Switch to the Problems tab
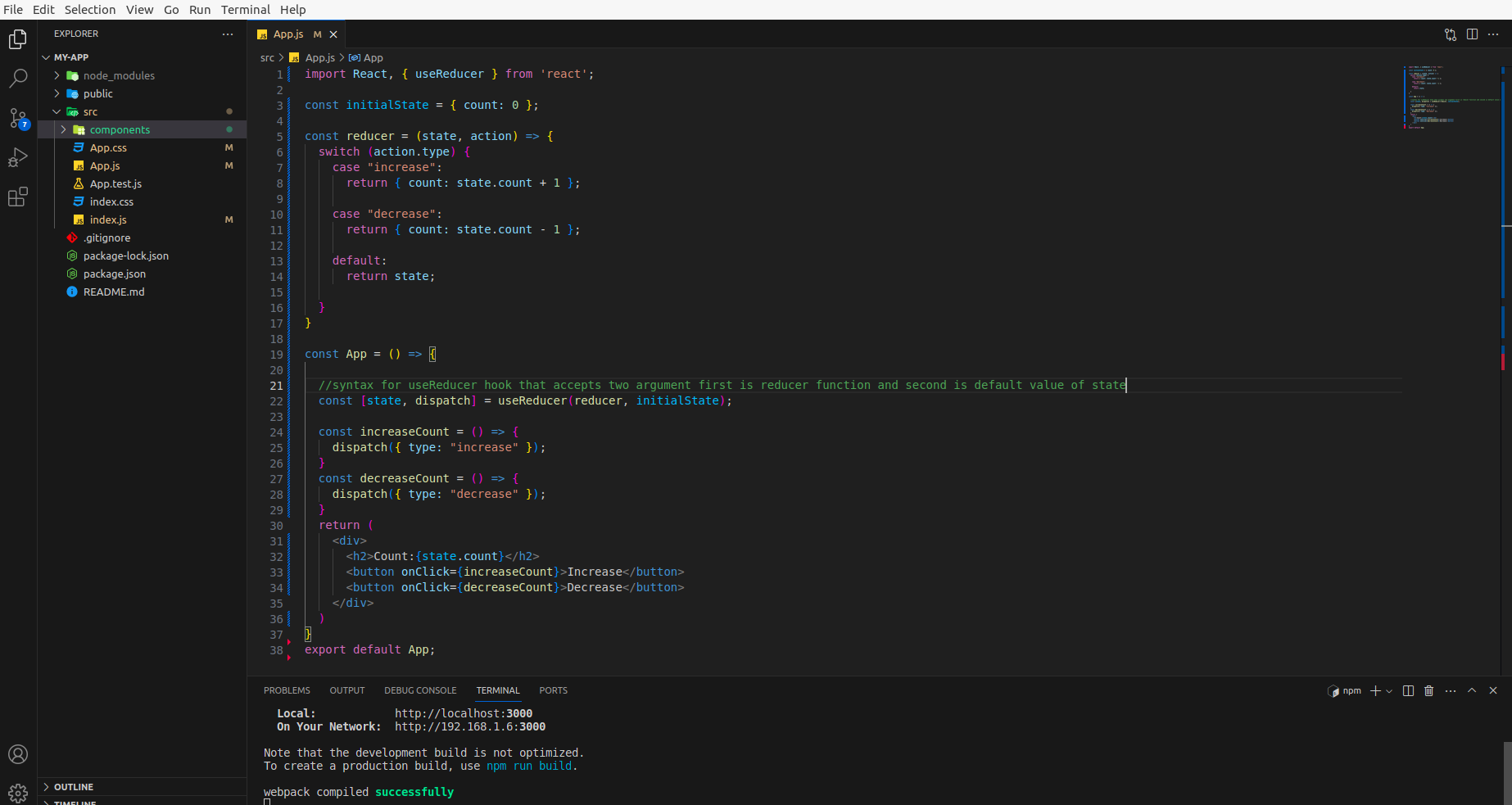 [287, 690]
